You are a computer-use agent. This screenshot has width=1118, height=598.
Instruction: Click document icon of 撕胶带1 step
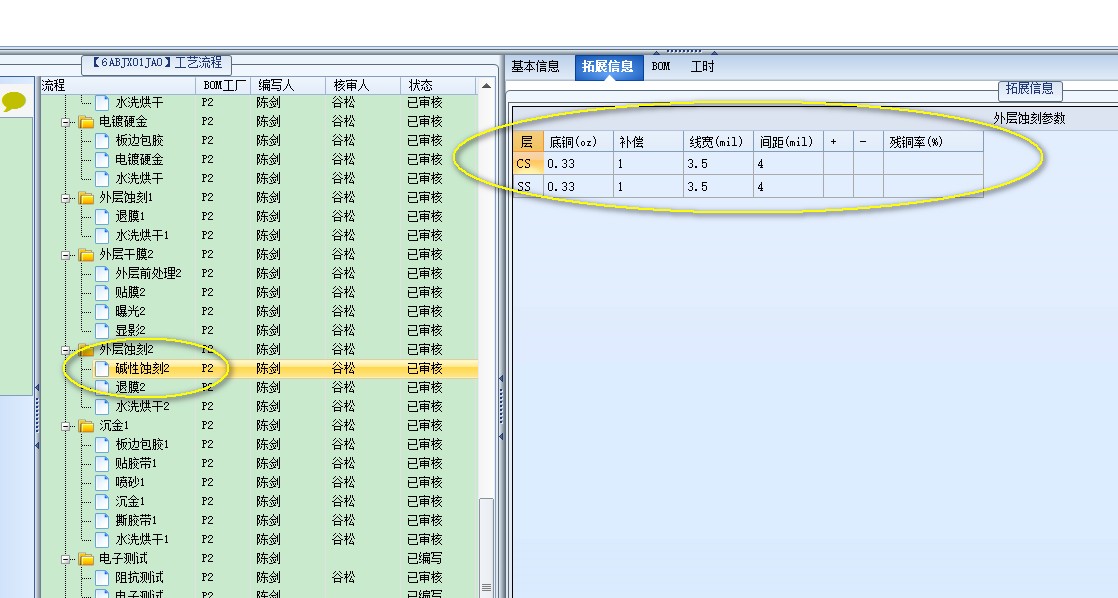103,520
